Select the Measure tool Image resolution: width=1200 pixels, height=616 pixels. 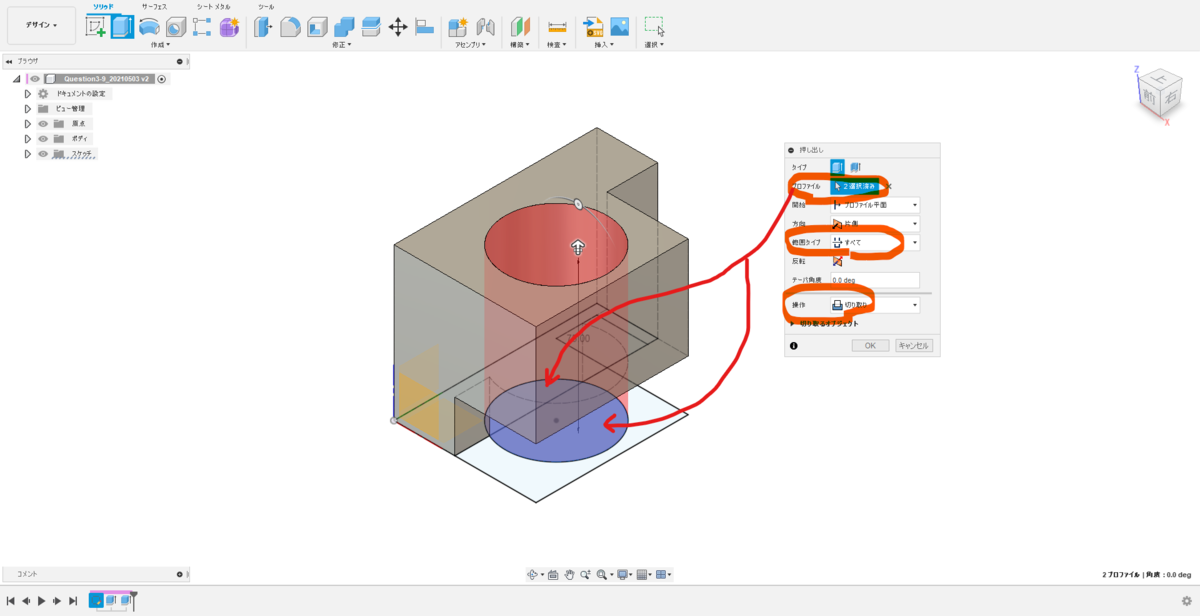(557, 27)
